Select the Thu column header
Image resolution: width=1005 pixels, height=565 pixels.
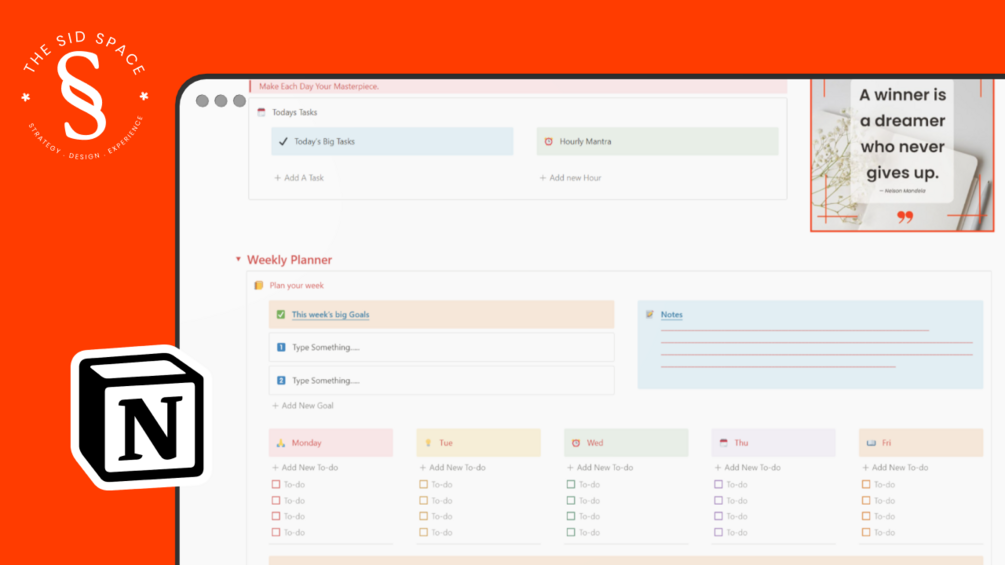pyautogui.click(x=774, y=443)
